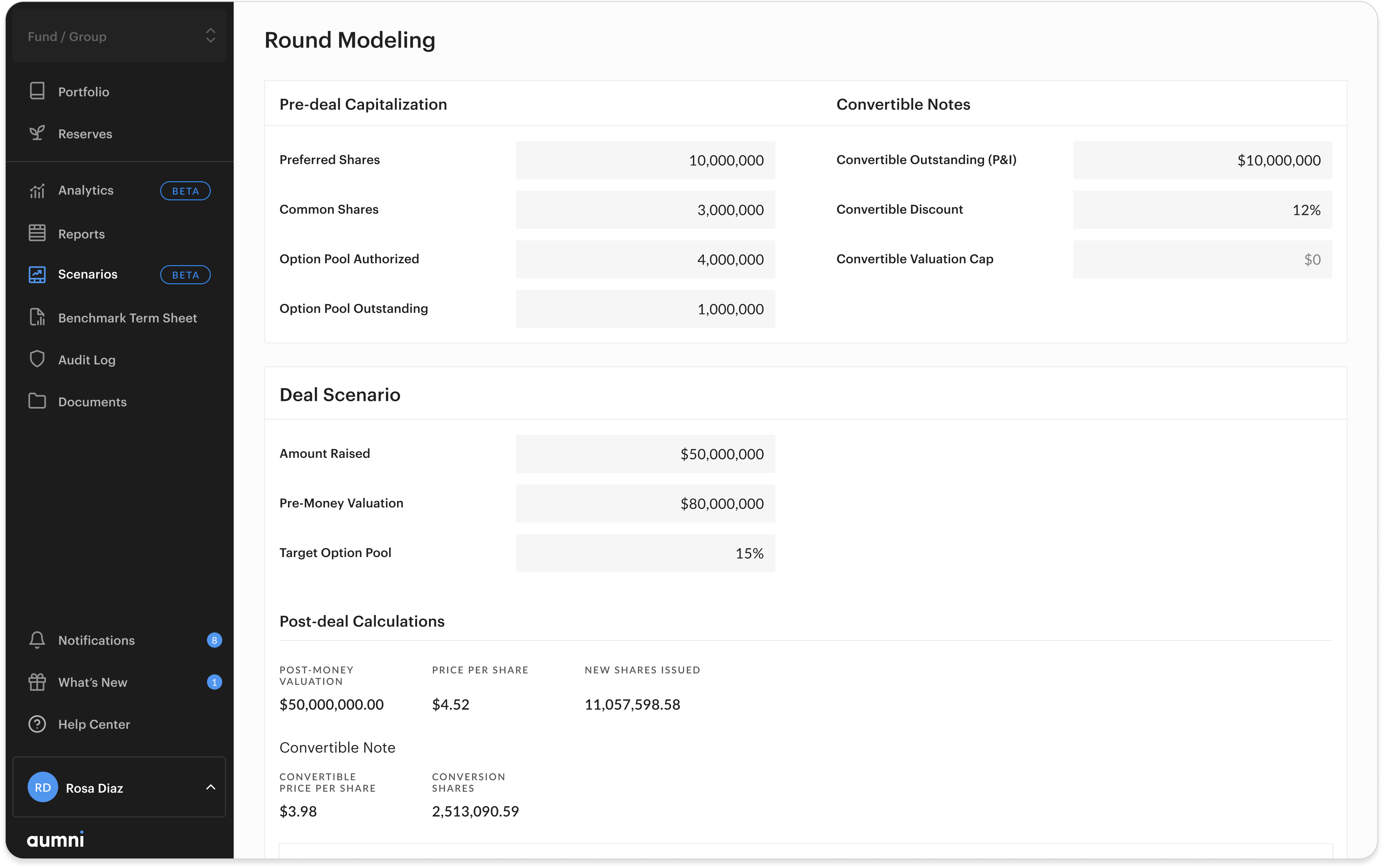This screenshot has height=868, width=1383.
Task: Edit the Common Shares field
Action: click(646, 210)
